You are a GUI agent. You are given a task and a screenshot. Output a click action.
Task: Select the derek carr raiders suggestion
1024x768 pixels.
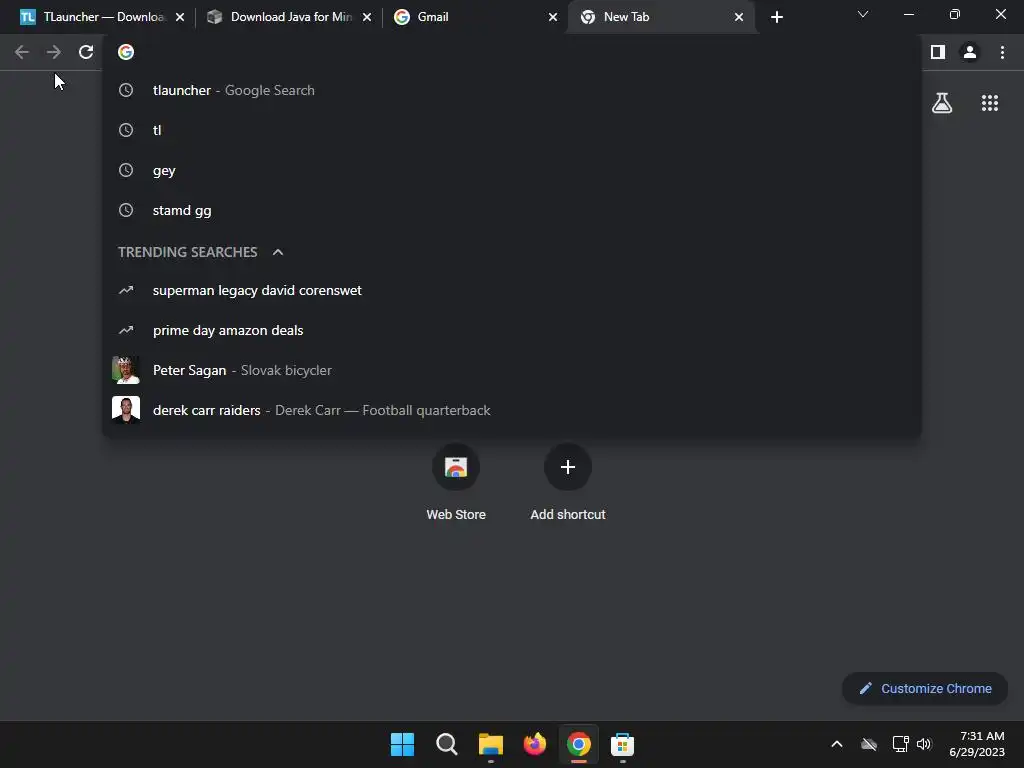coord(511,410)
